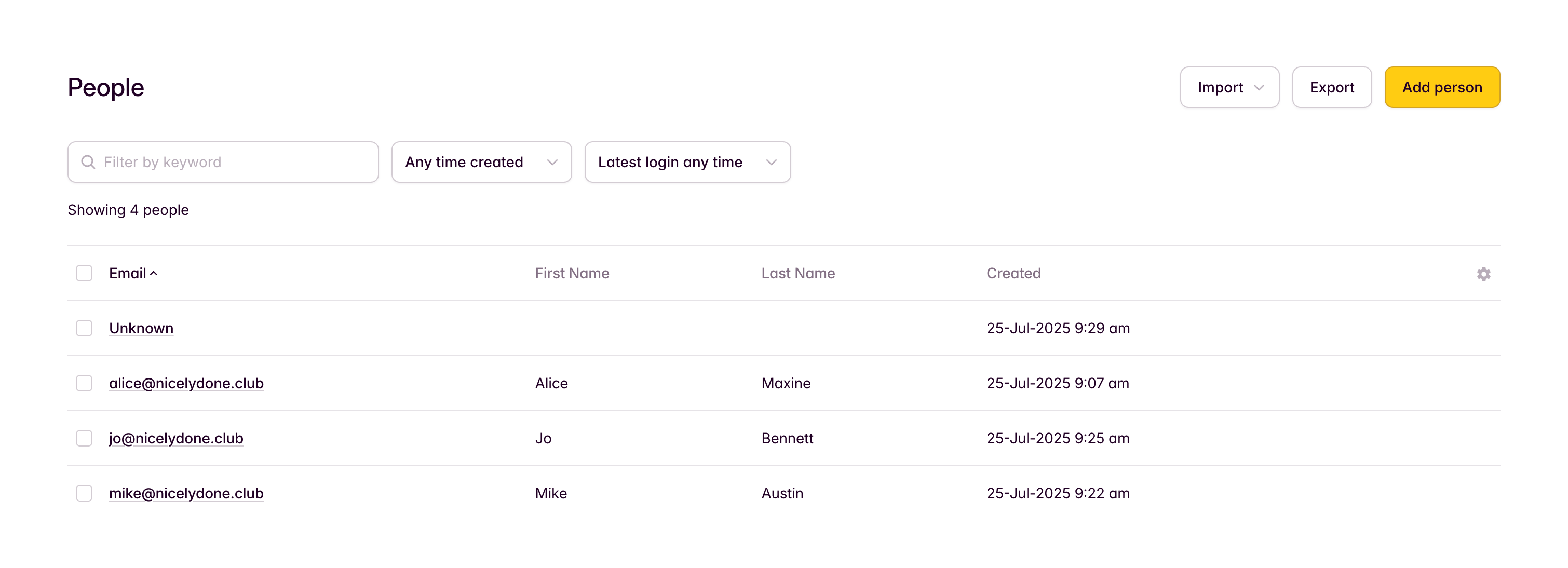Sort by Created column header
Image resolution: width=1568 pixels, height=568 pixels.
1013,273
